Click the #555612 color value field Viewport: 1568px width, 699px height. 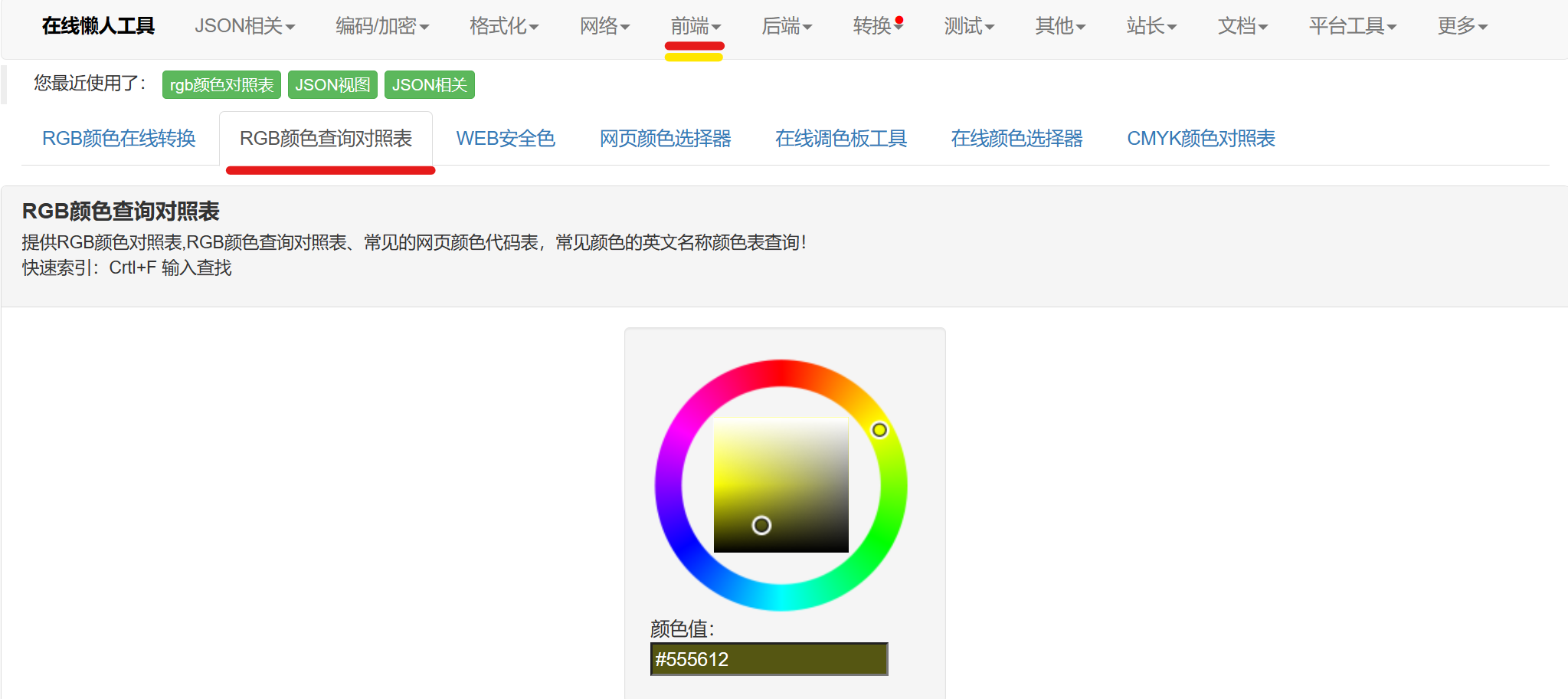coord(769,659)
